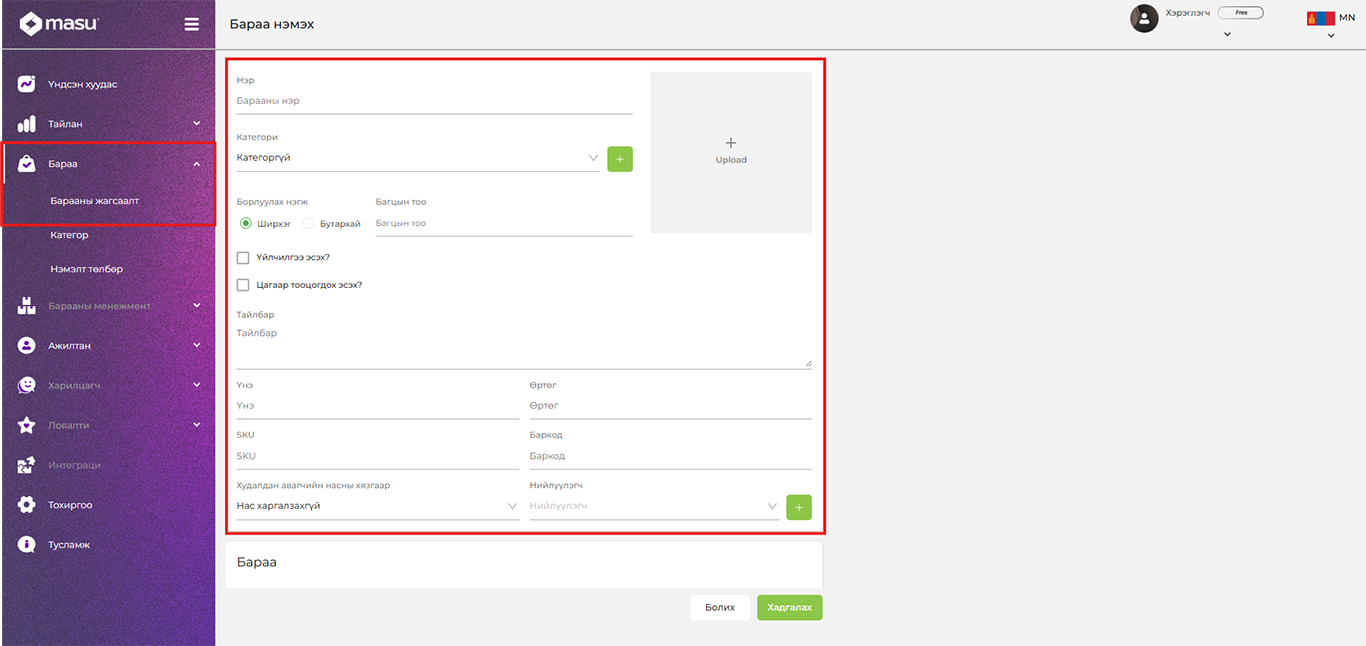This screenshot has width=1366, height=646.
Task: Go to Нэмэлт төлбөр menu item
Action: click(x=87, y=269)
